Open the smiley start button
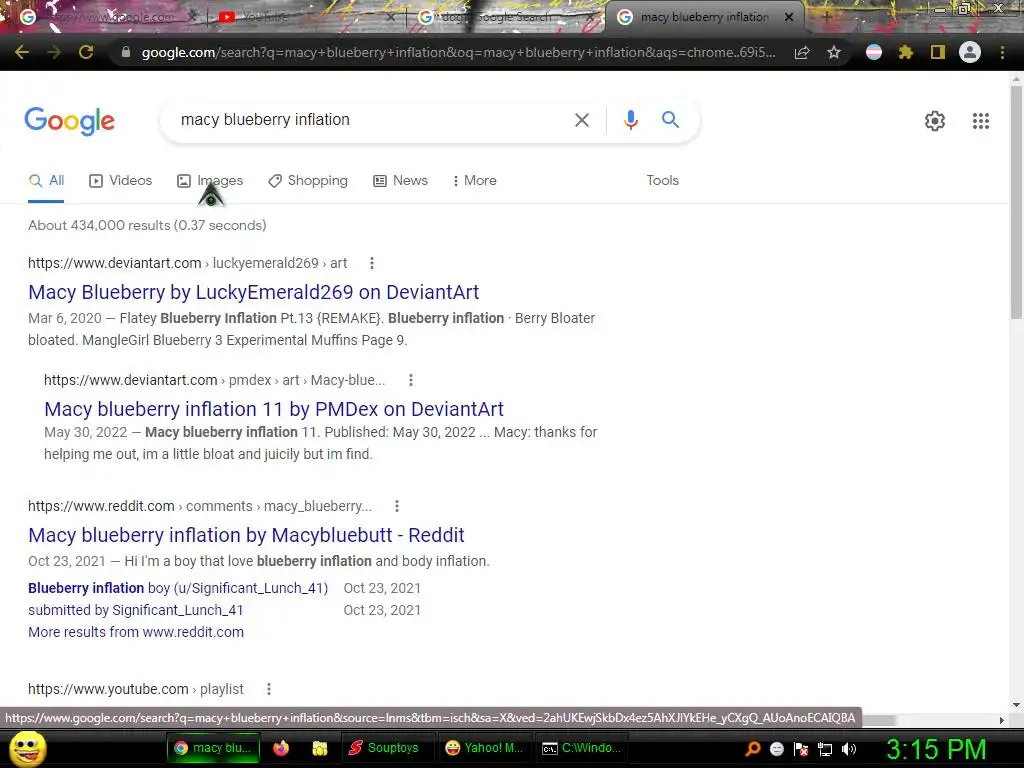The image size is (1024, 768). [x=27, y=748]
